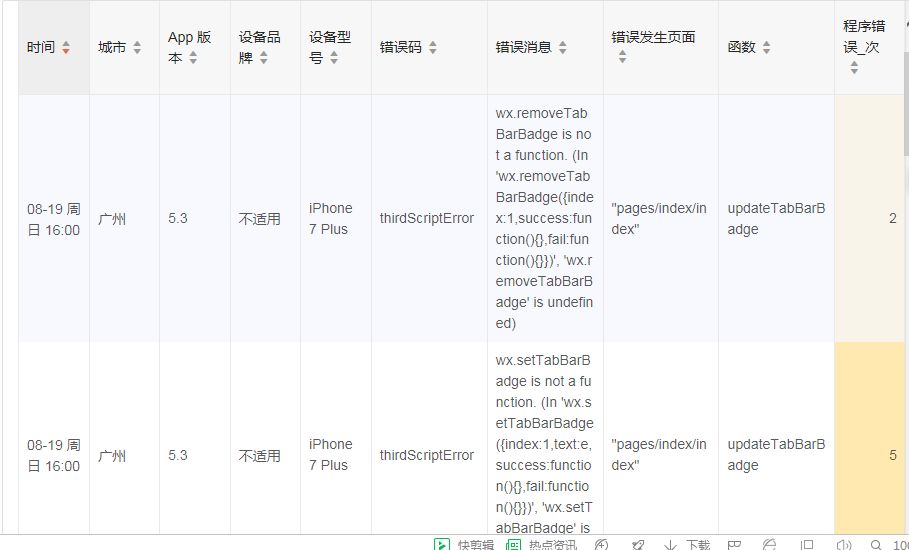Screen dimensions: 909x550
Task: Click version 5.3 in the second row
Action: 178,455
